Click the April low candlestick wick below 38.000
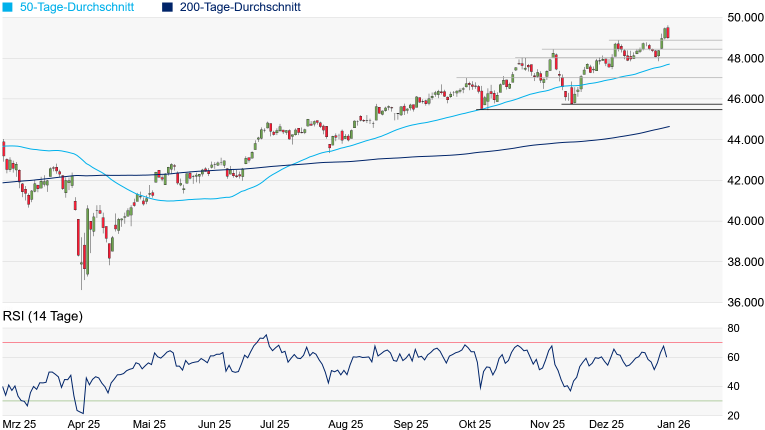Viewport: 765px width, 430px height. coord(81,281)
